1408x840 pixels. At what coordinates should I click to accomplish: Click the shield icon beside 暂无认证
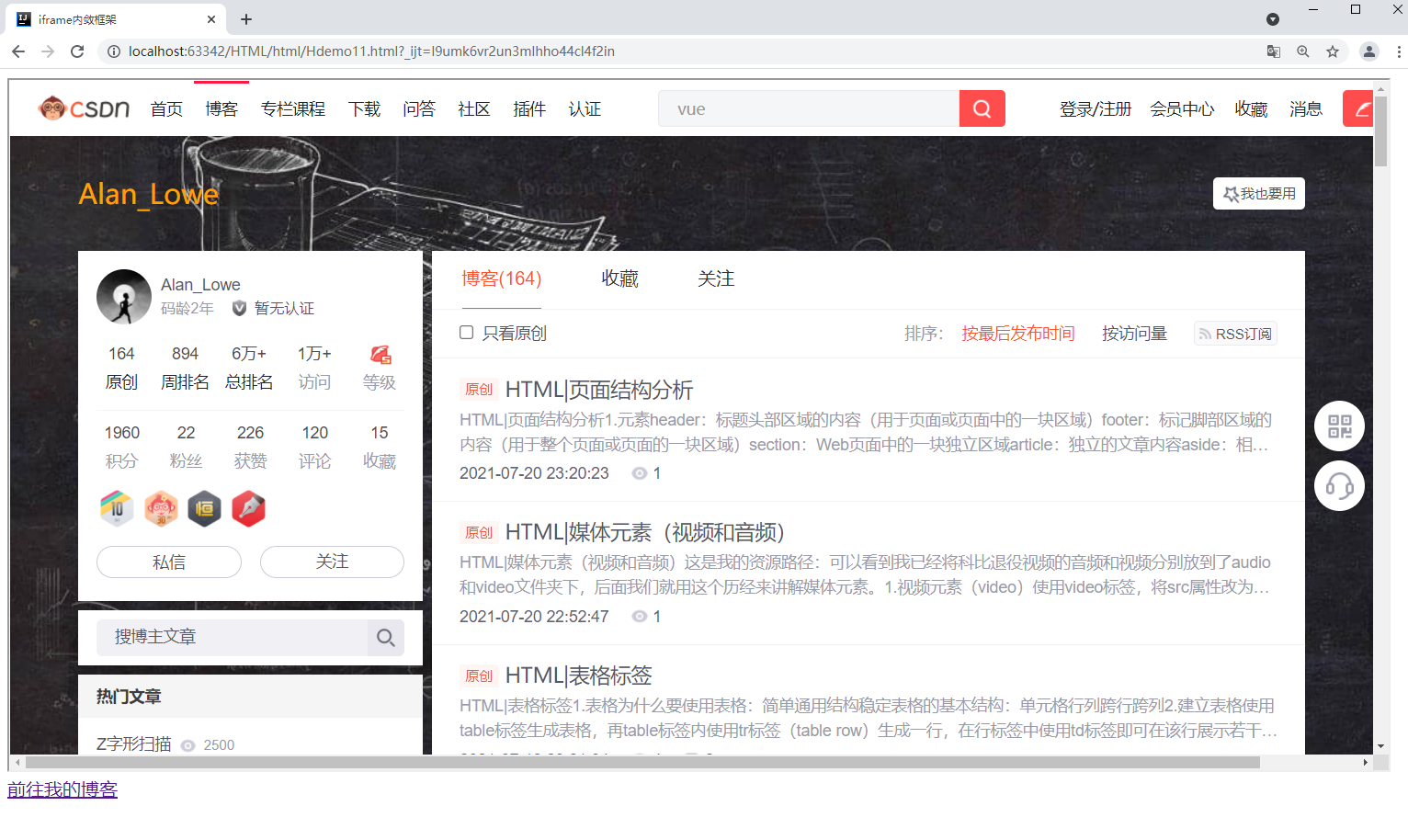click(239, 308)
